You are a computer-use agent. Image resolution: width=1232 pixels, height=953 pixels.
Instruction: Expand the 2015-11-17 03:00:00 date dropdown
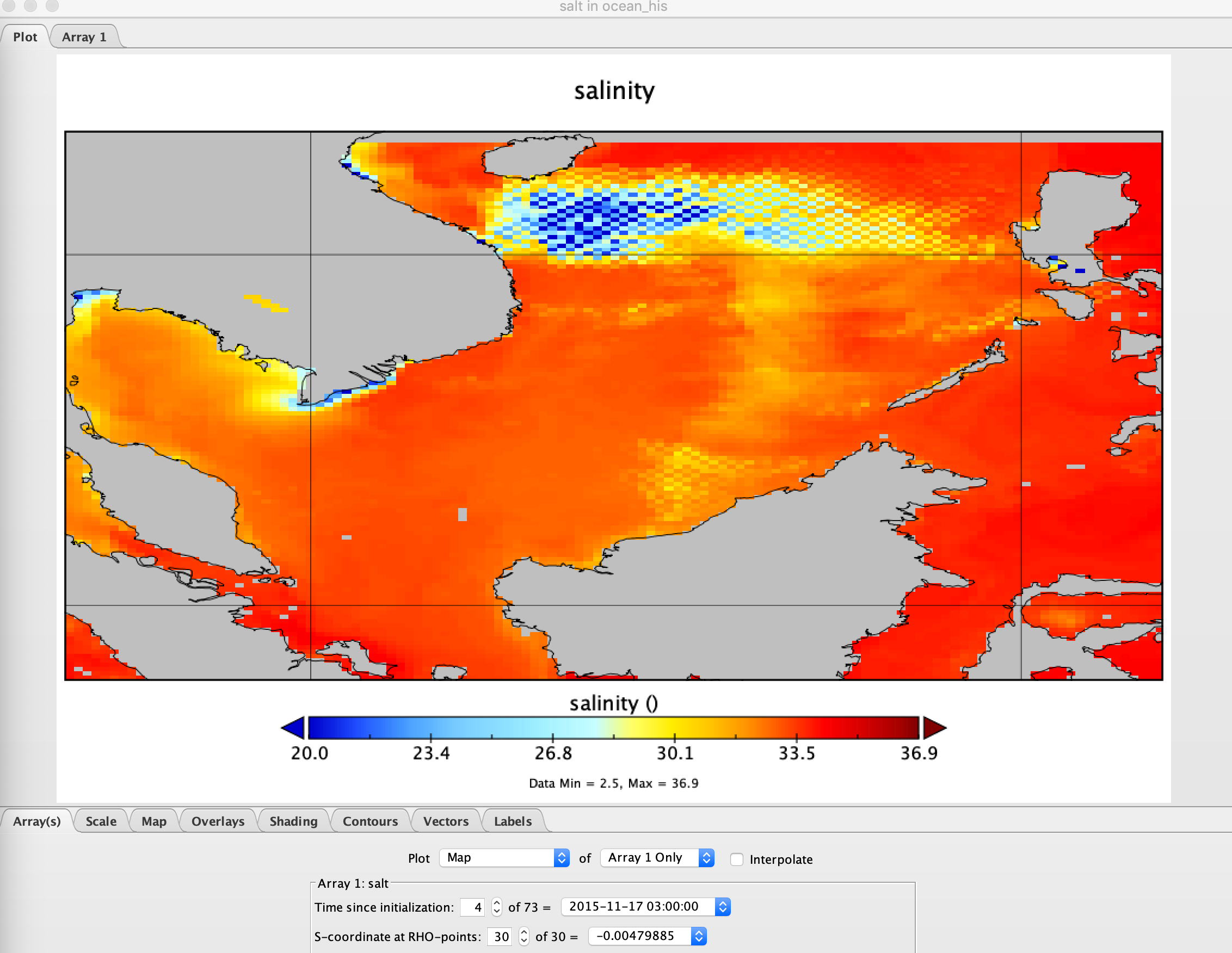(645, 907)
